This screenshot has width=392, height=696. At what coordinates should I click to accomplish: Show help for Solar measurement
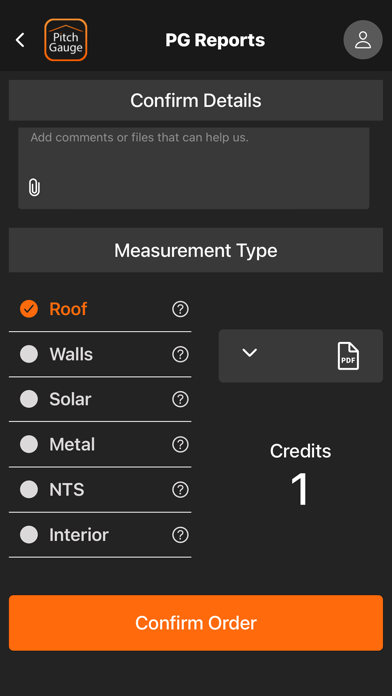[x=180, y=399]
